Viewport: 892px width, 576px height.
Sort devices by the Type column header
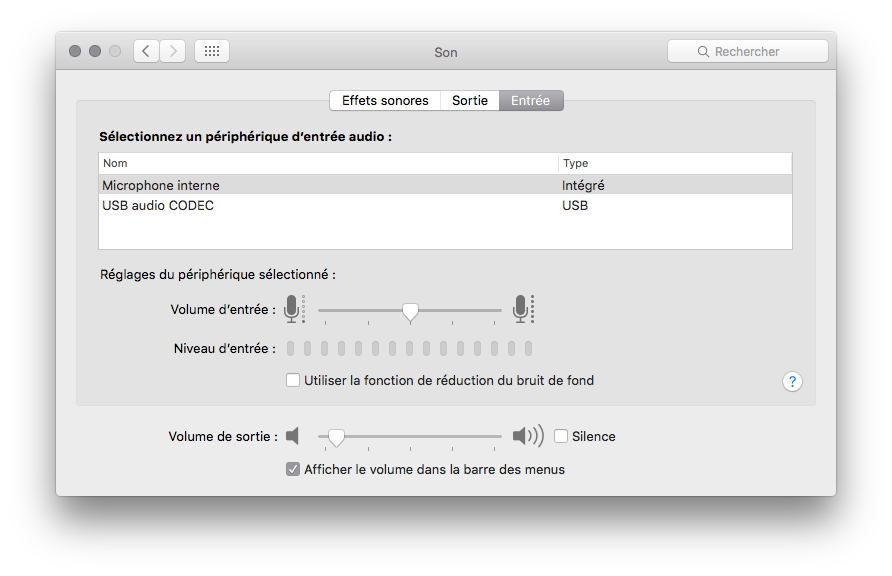tap(675, 163)
